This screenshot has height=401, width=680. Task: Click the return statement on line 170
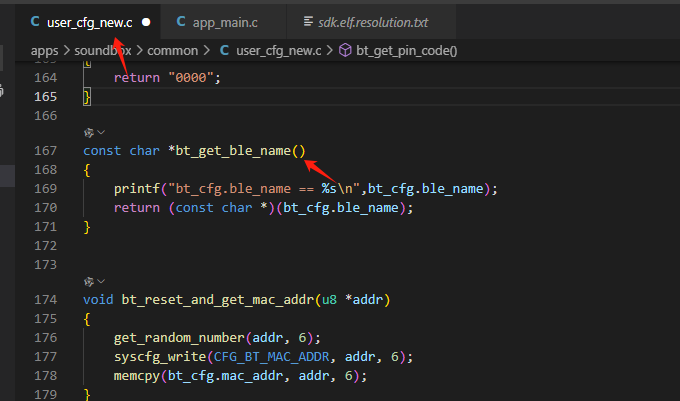[263, 208]
